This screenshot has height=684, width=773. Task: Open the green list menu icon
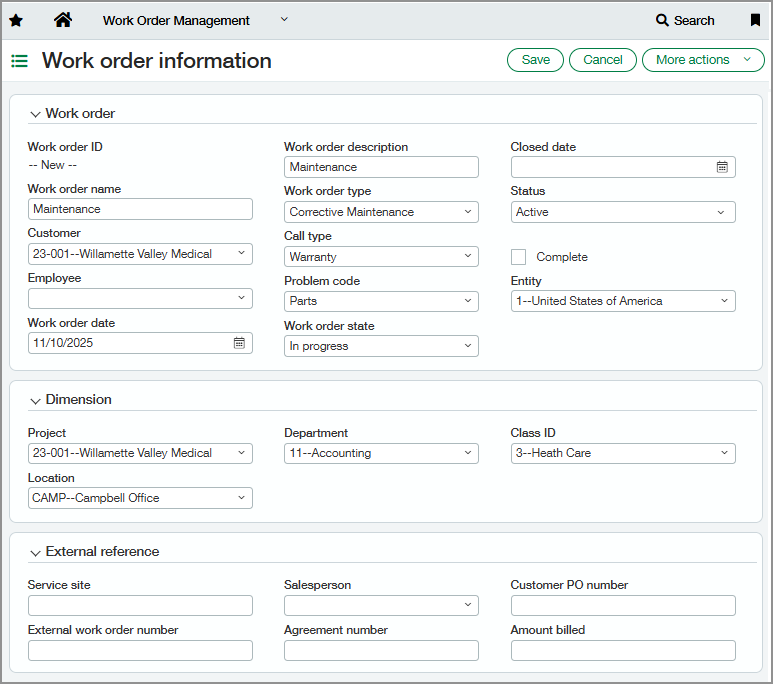pyautogui.click(x=19, y=61)
